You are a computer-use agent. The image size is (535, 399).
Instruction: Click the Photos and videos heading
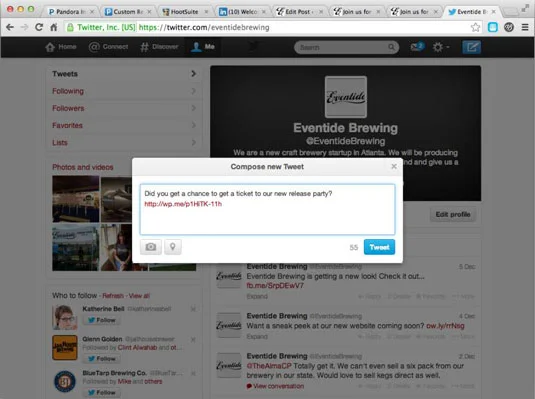(x=83, y=167)
